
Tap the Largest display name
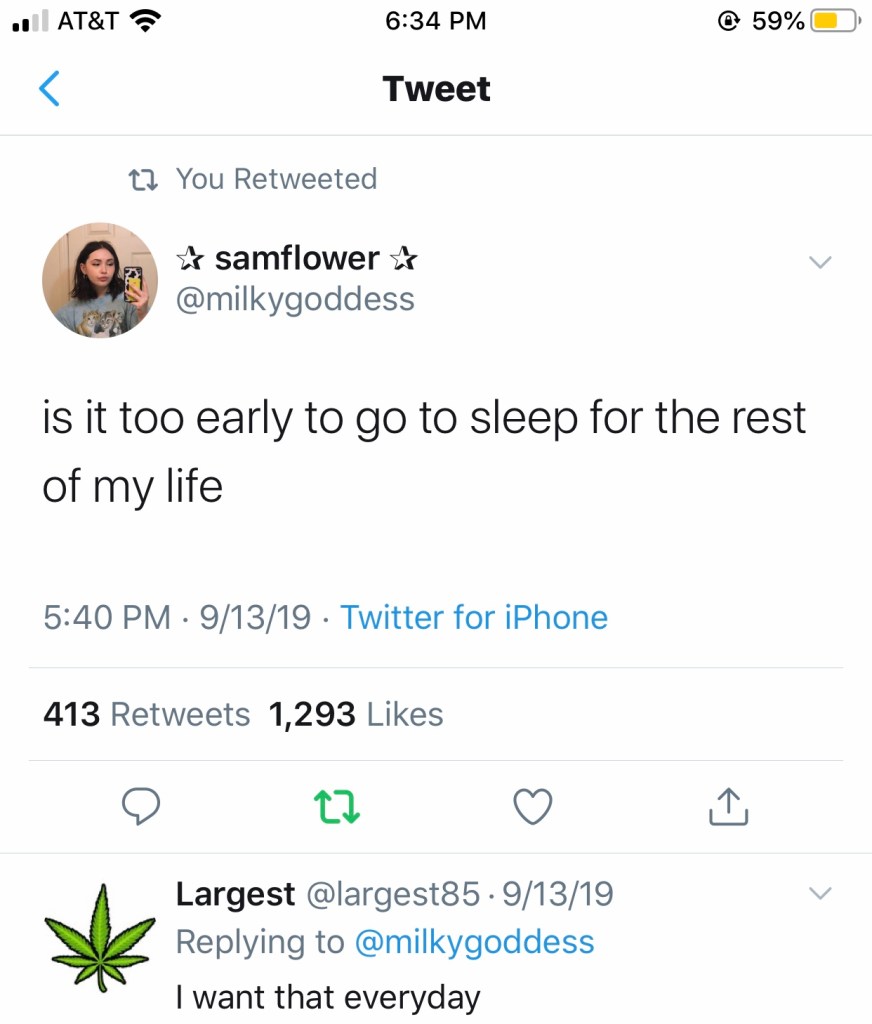235,893
